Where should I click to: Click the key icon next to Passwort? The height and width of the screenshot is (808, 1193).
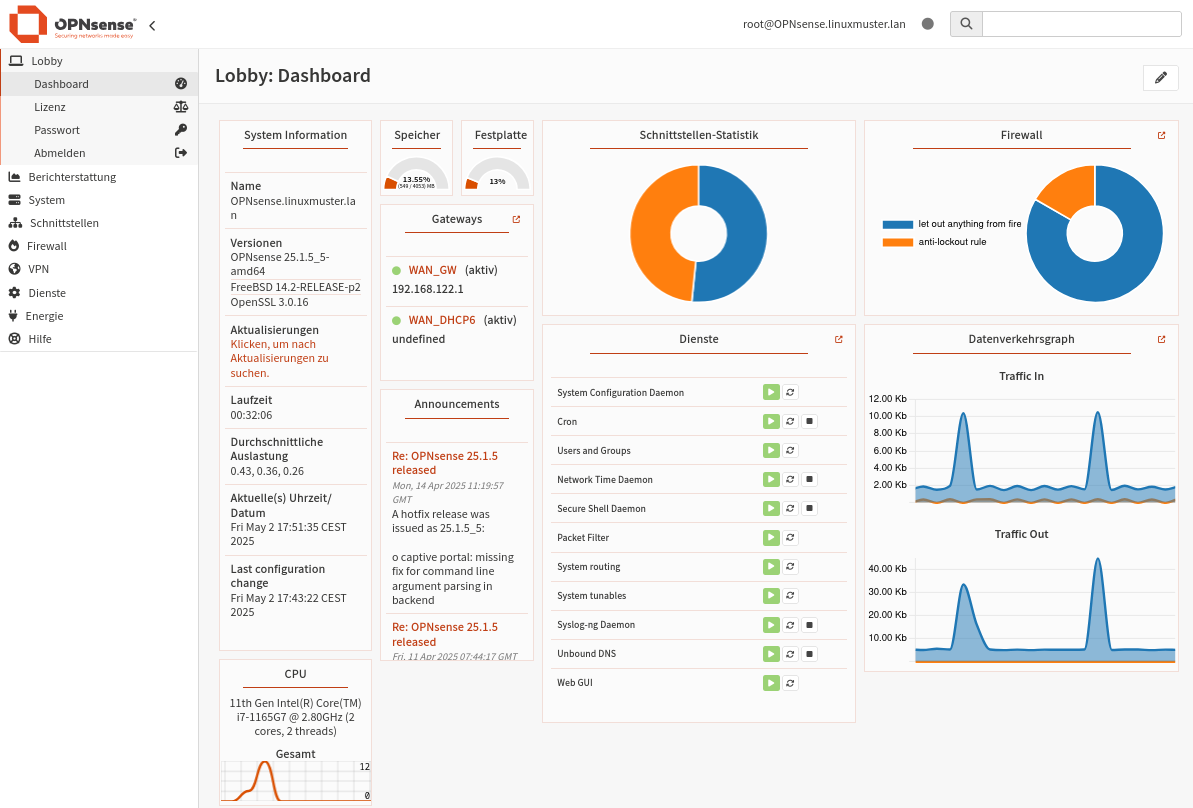181,129
